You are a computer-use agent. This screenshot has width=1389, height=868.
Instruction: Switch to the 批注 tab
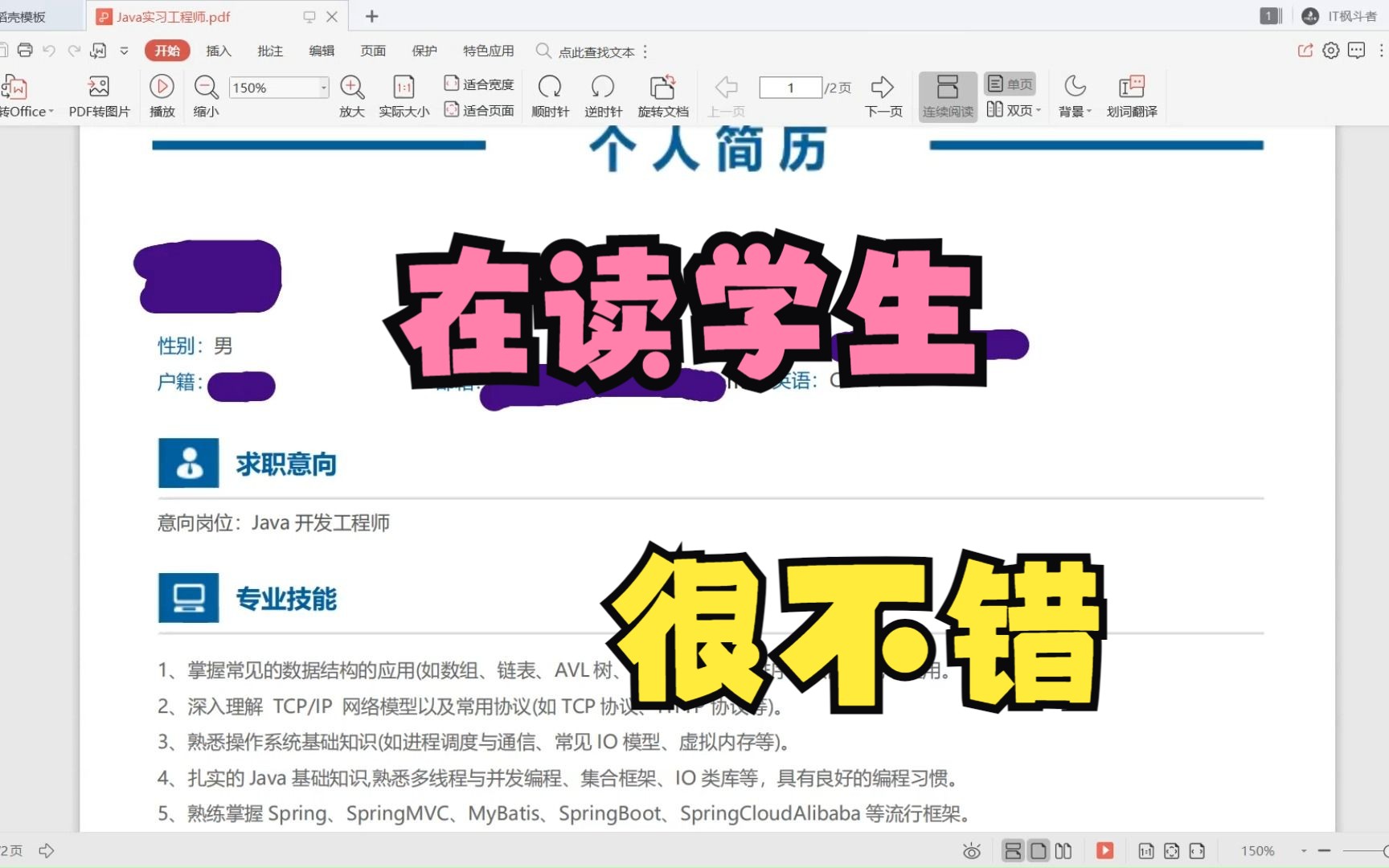tap(270, 51)
